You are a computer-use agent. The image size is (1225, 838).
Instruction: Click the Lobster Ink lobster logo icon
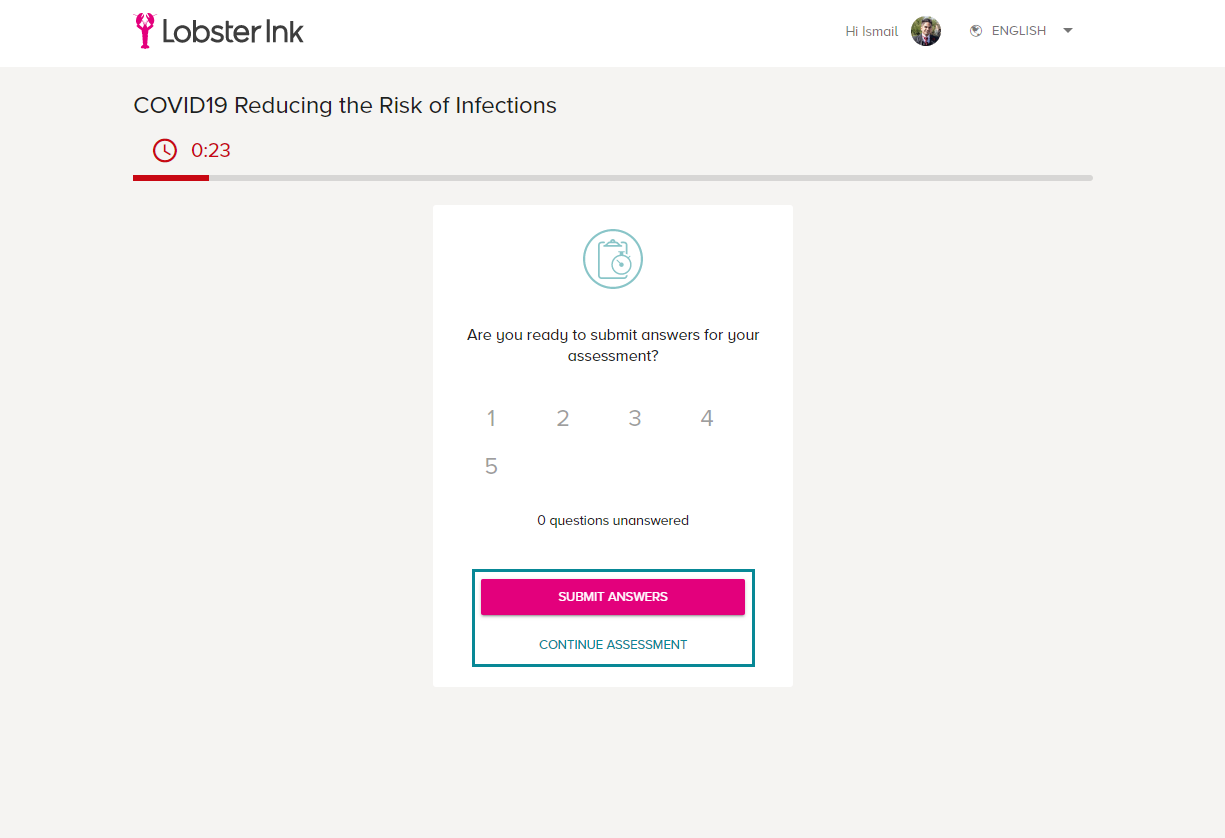coord(146,31)
